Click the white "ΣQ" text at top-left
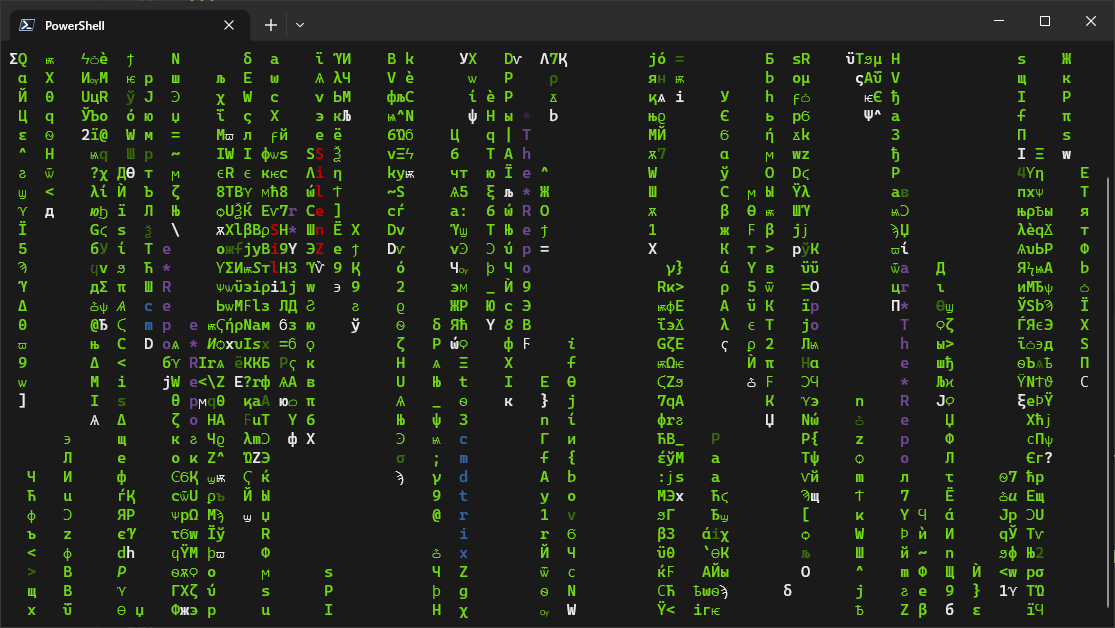The image size is (1115, 628). (x=18, y=59)
